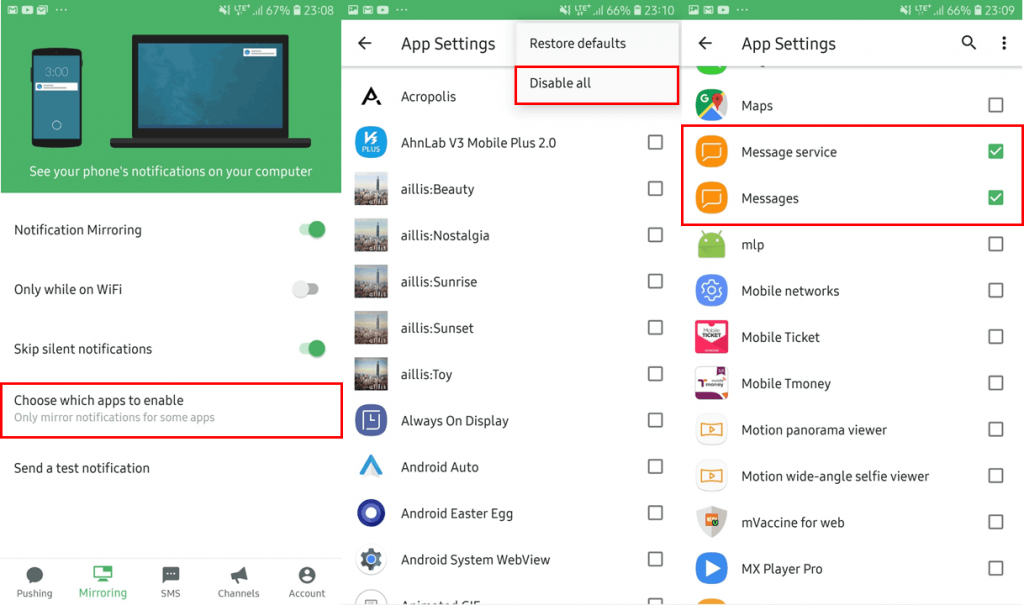Image resolution: width=1024 pixels, height=605 pixels.
Task: Tap the 'aillis:Sunrise' app name text
Action: pos(439,282)
